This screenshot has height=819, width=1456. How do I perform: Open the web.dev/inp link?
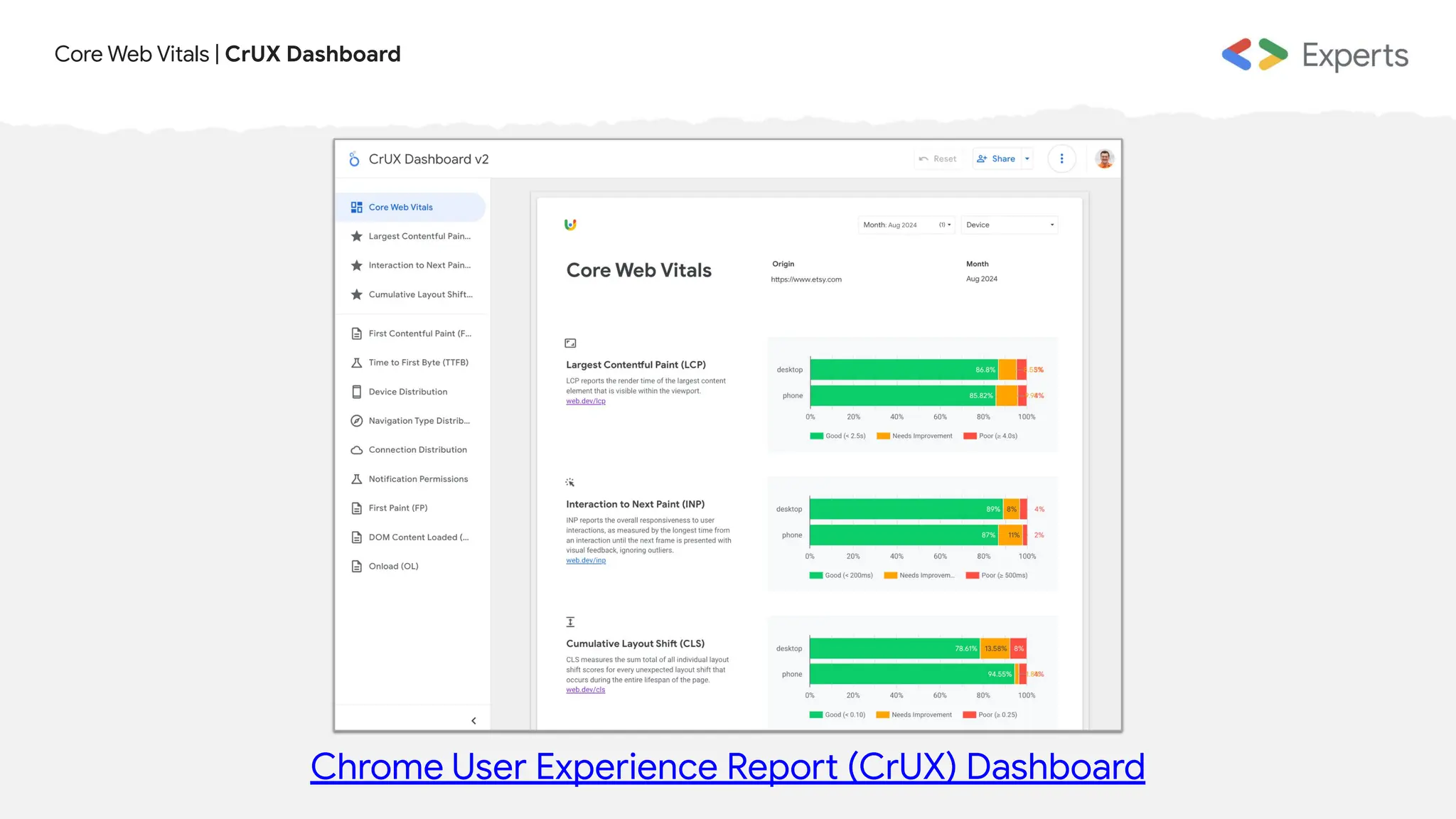(586, 560)
